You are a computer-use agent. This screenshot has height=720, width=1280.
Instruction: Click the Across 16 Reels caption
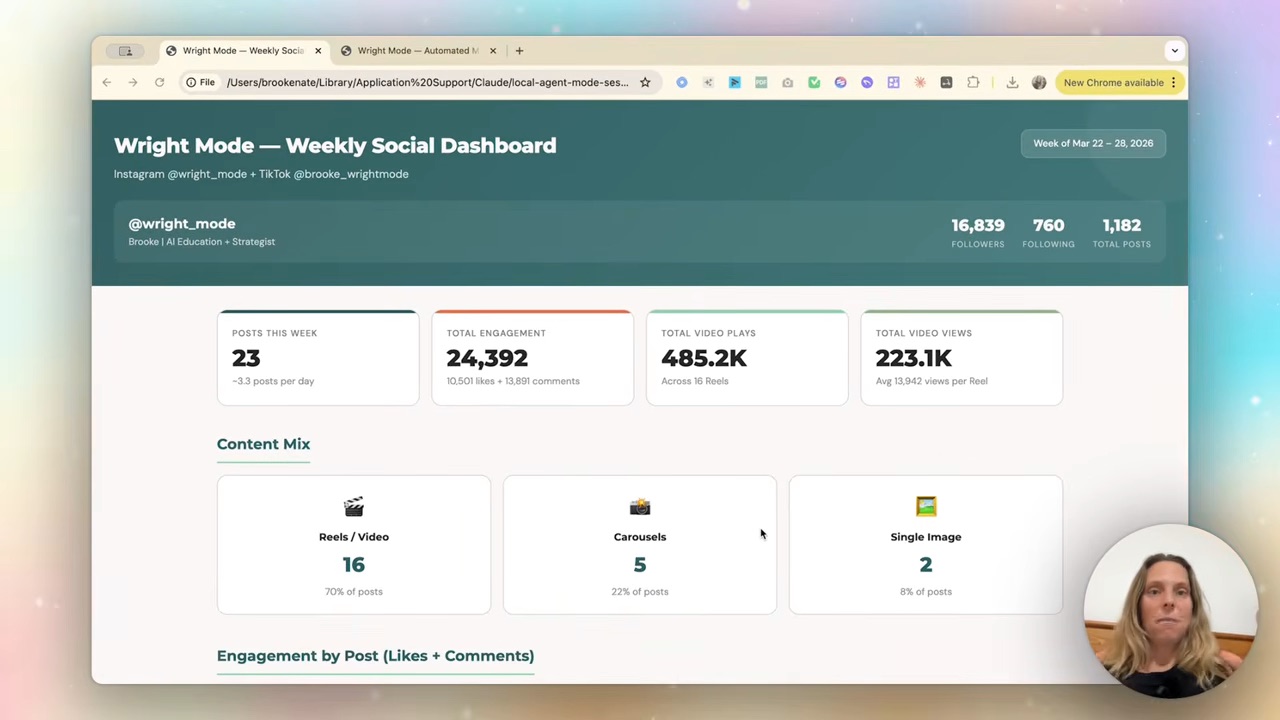coord(695,381)
